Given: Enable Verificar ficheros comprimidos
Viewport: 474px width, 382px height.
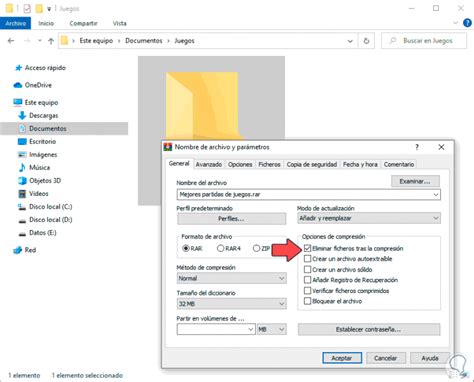Looking at the screenshot, I should [307, 291].
